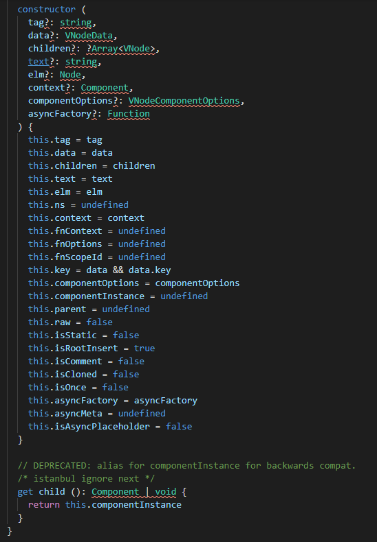Click the 'this.asyncFactory = asyncFactory' line
The image size is (377, 543).
click(113, 401)
